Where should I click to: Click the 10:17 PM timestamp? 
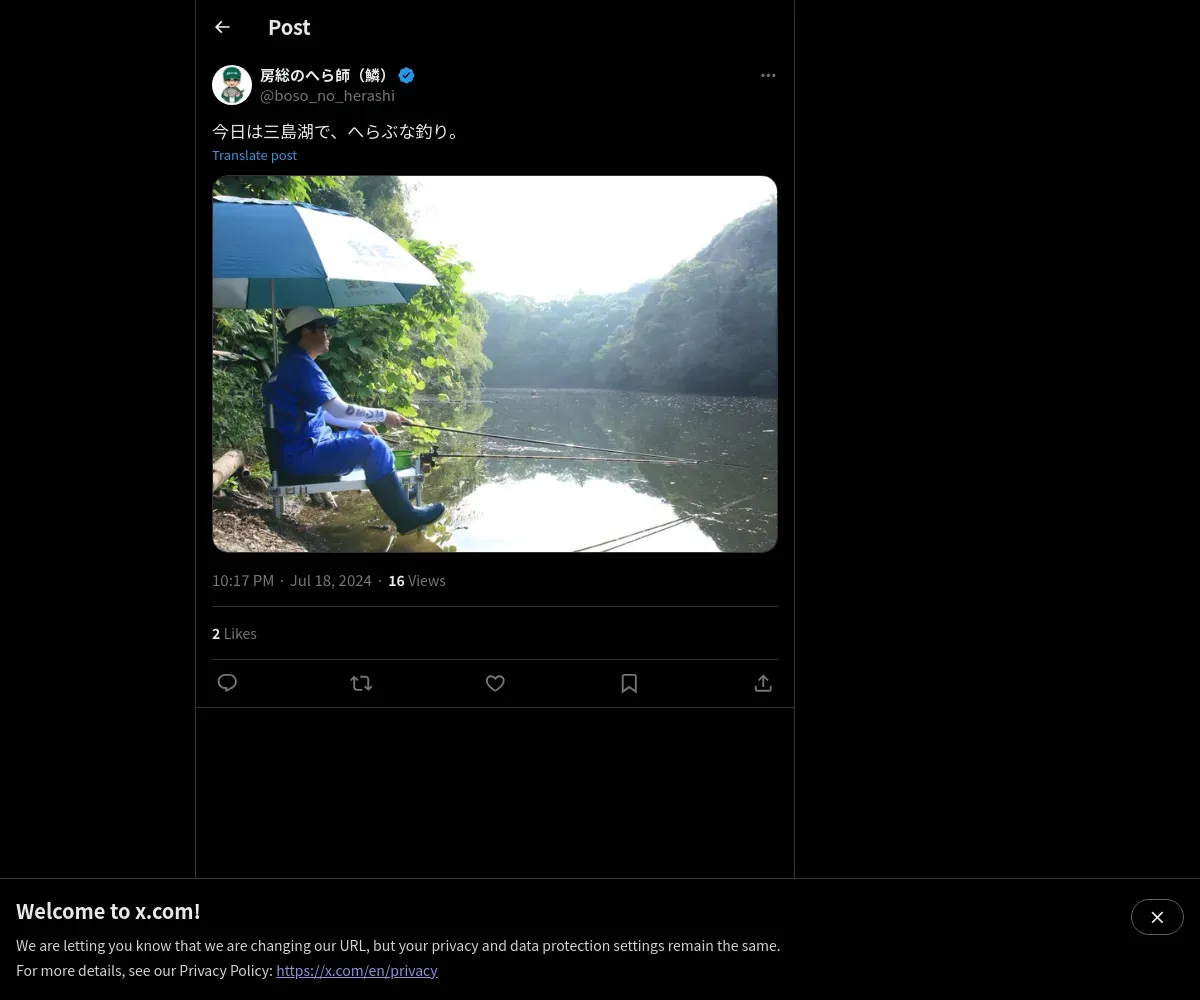click(243, 581)
